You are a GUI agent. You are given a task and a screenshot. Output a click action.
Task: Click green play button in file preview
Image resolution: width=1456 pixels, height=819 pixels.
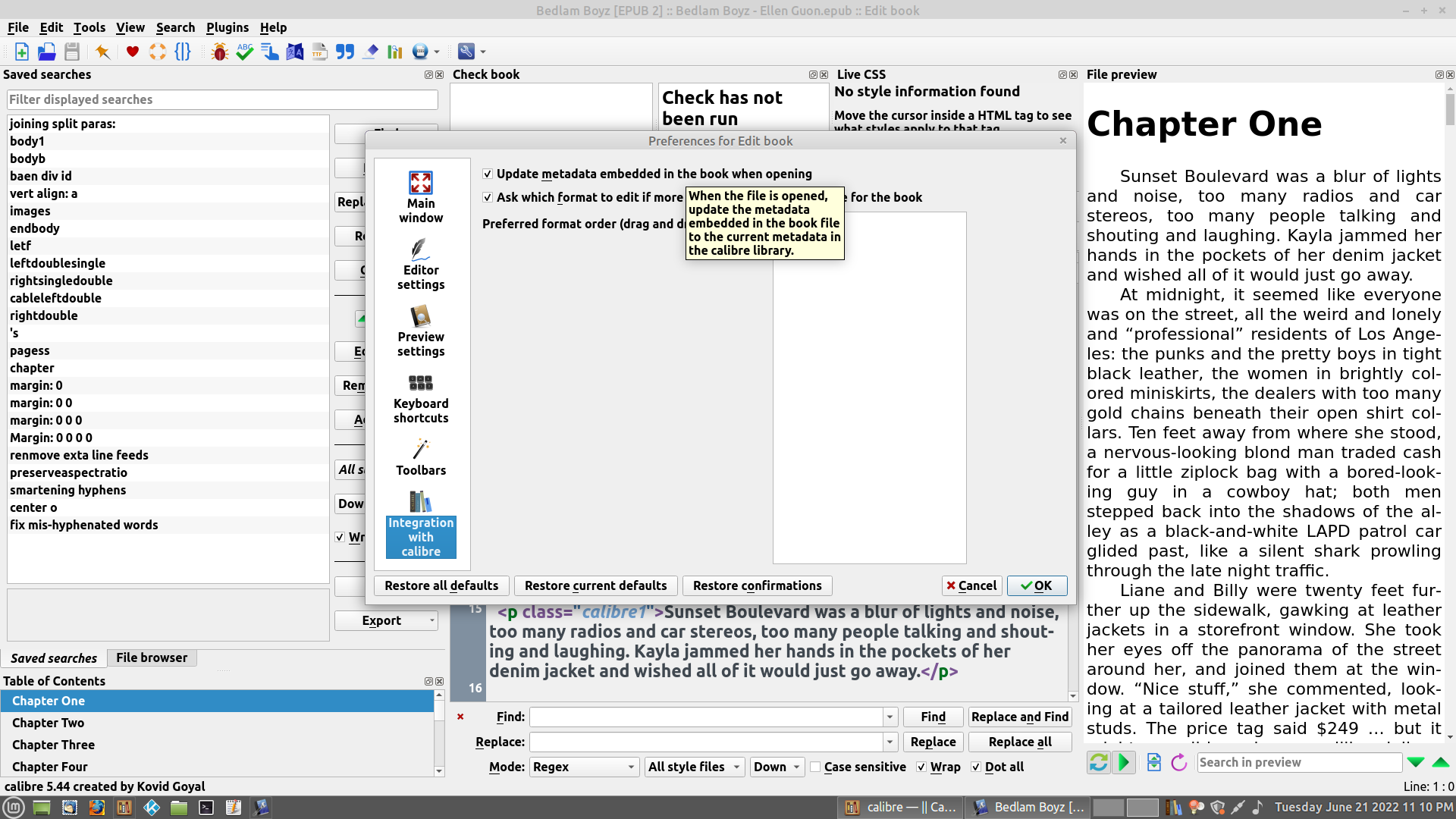pyautogui.click(x=1124, y=762)
